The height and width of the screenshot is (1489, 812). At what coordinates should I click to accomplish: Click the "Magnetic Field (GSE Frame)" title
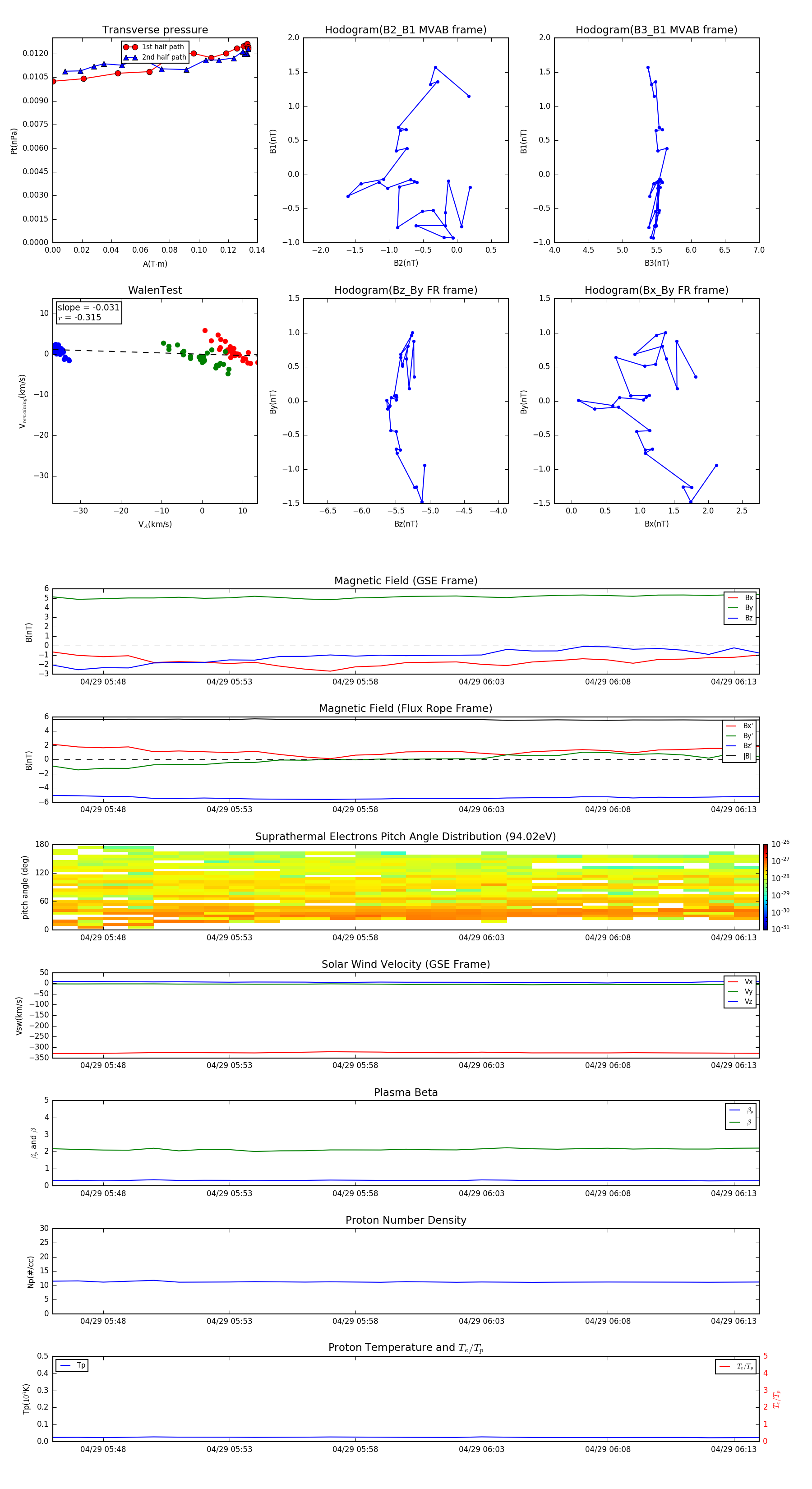406,581
